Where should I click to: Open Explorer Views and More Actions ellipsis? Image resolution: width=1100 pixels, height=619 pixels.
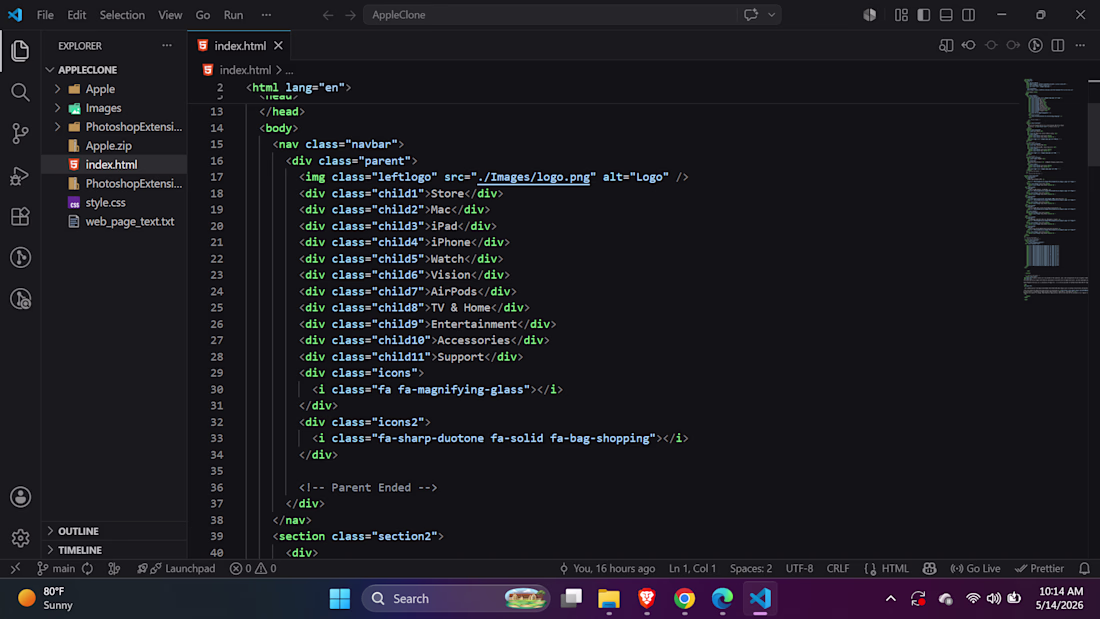click(167, 46)
